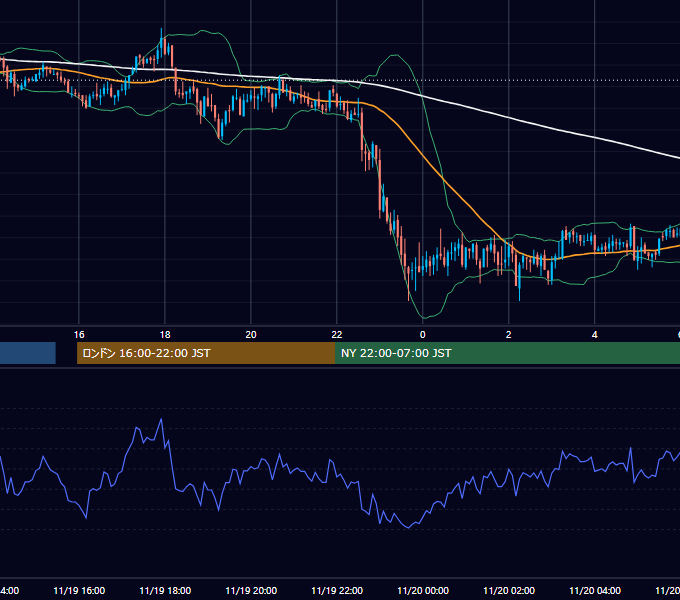Viewport: 680px width, 600px height.
Task: Click the hour label 22 on price chart axis
Action: (x=337, y=335)
